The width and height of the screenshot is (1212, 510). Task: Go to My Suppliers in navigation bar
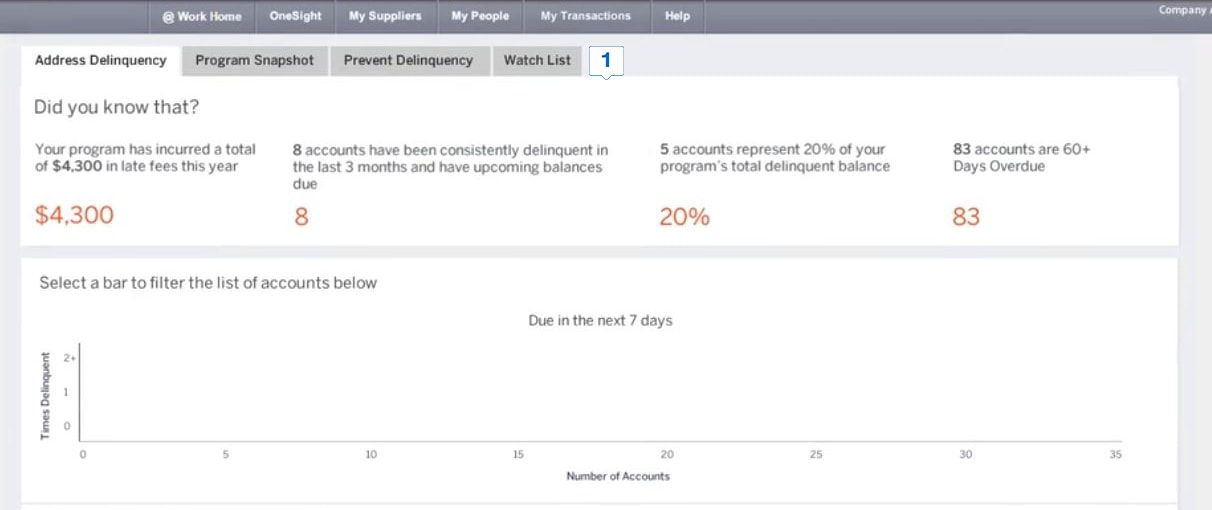click(x=385, y=16)
